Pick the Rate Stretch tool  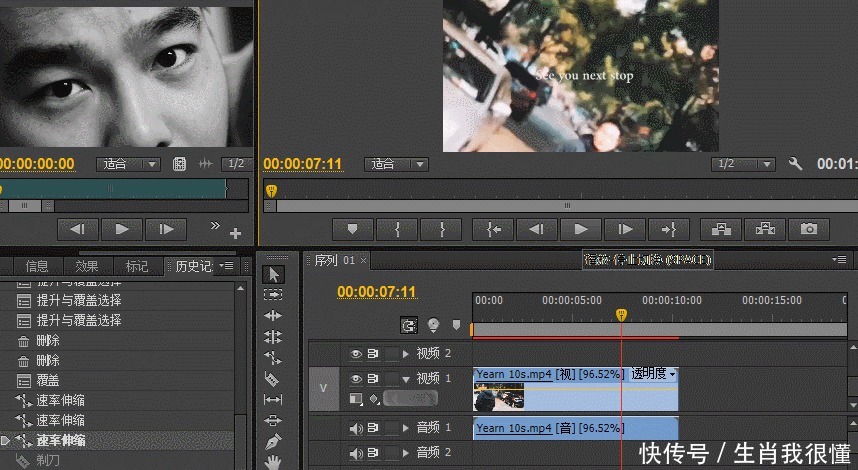point(274,358)
